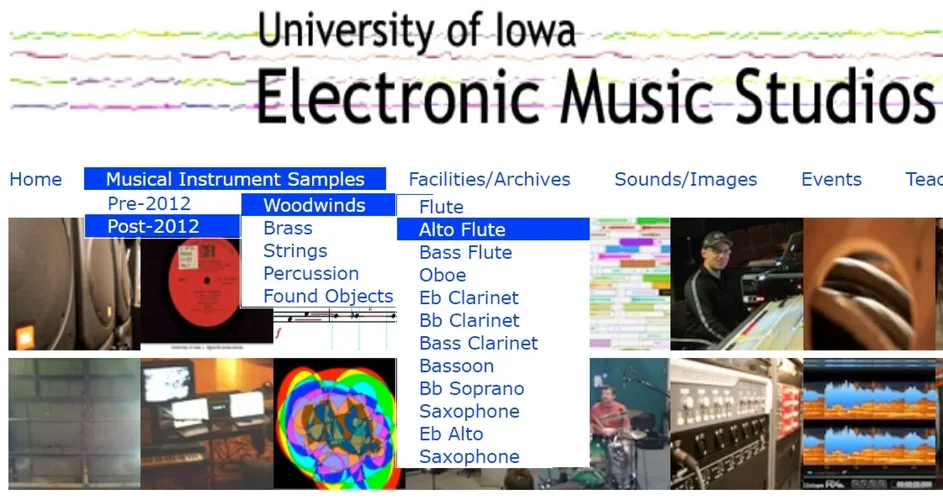The image size is (943, 500).
Task: Open Sounds/Images menu
Action: [x=686, y=179]
